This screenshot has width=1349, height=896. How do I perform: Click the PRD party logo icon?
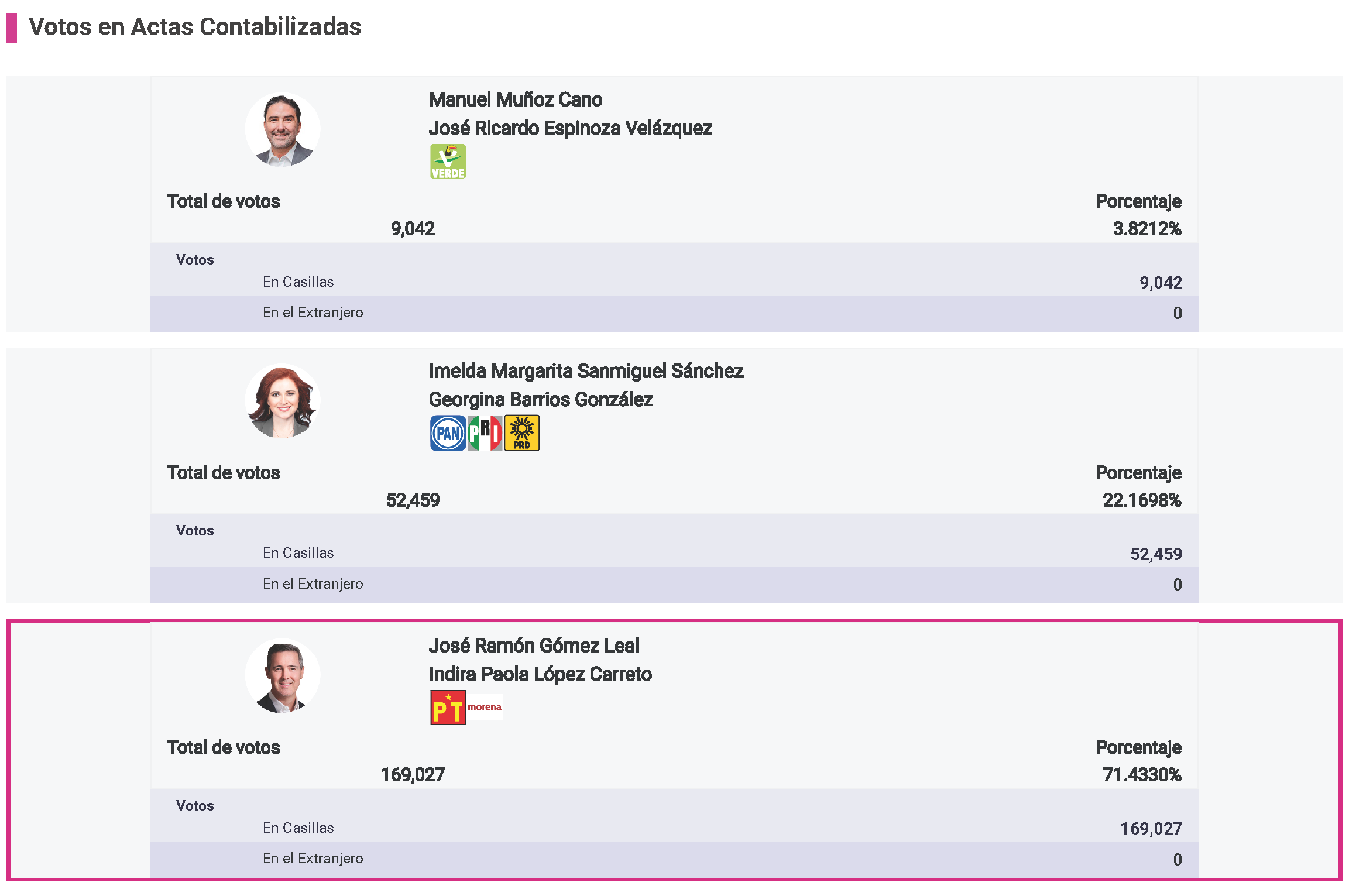click(x=521, y=433)
